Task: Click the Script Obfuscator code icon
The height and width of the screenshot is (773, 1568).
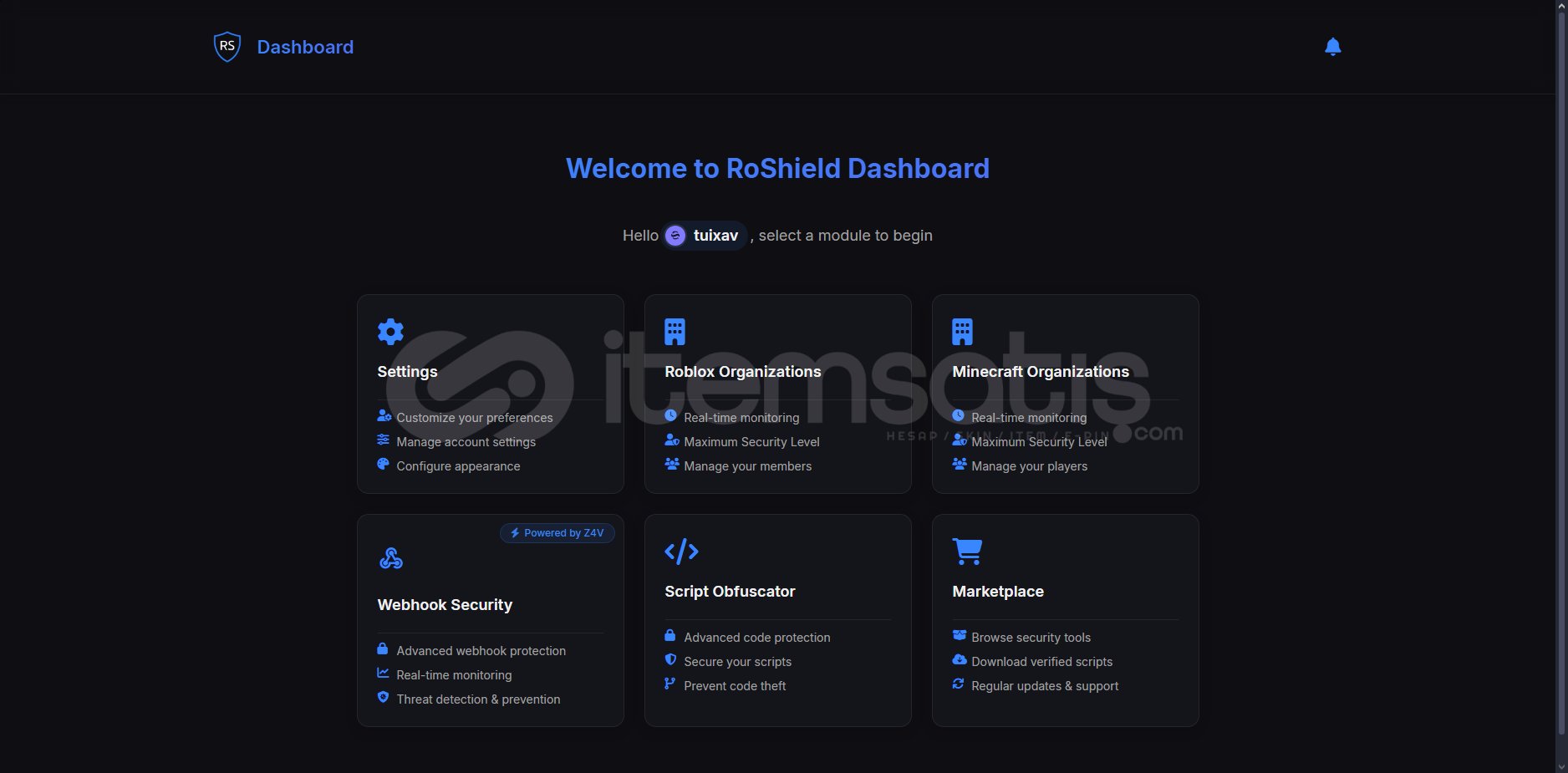Action: click(x=681, y=552)
